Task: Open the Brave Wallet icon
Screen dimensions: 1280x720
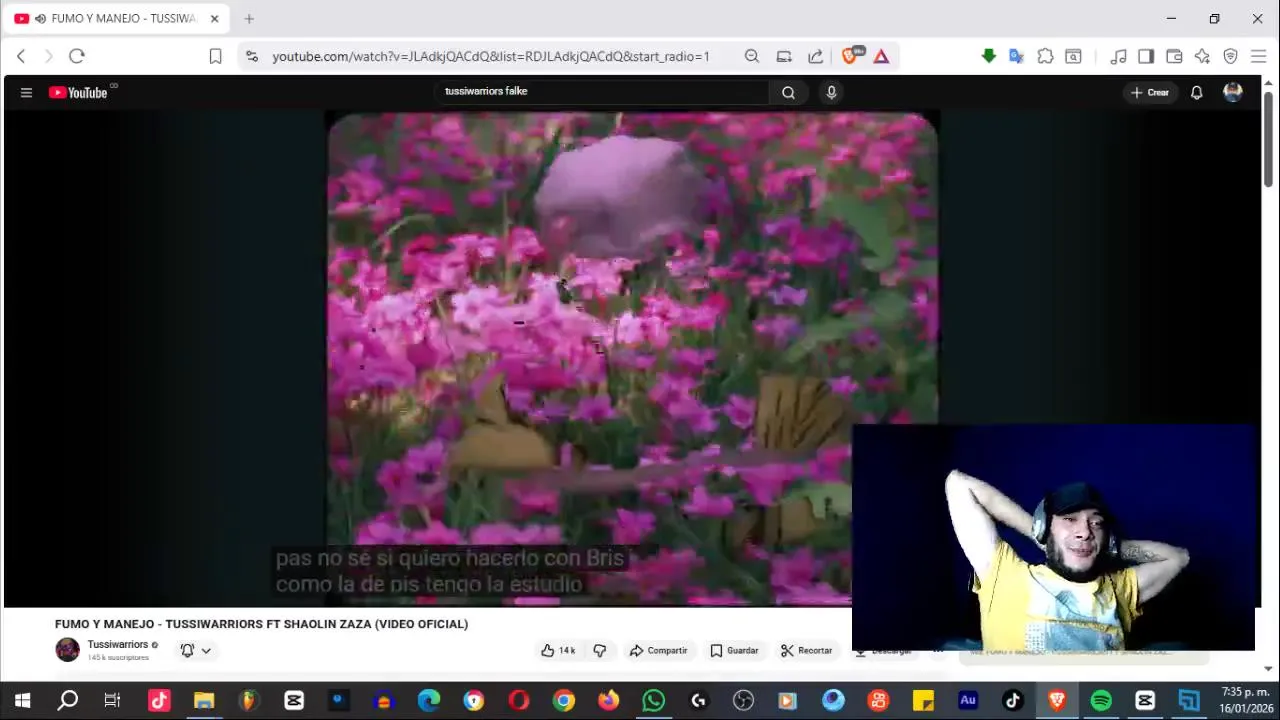Action: [1174, 57]
